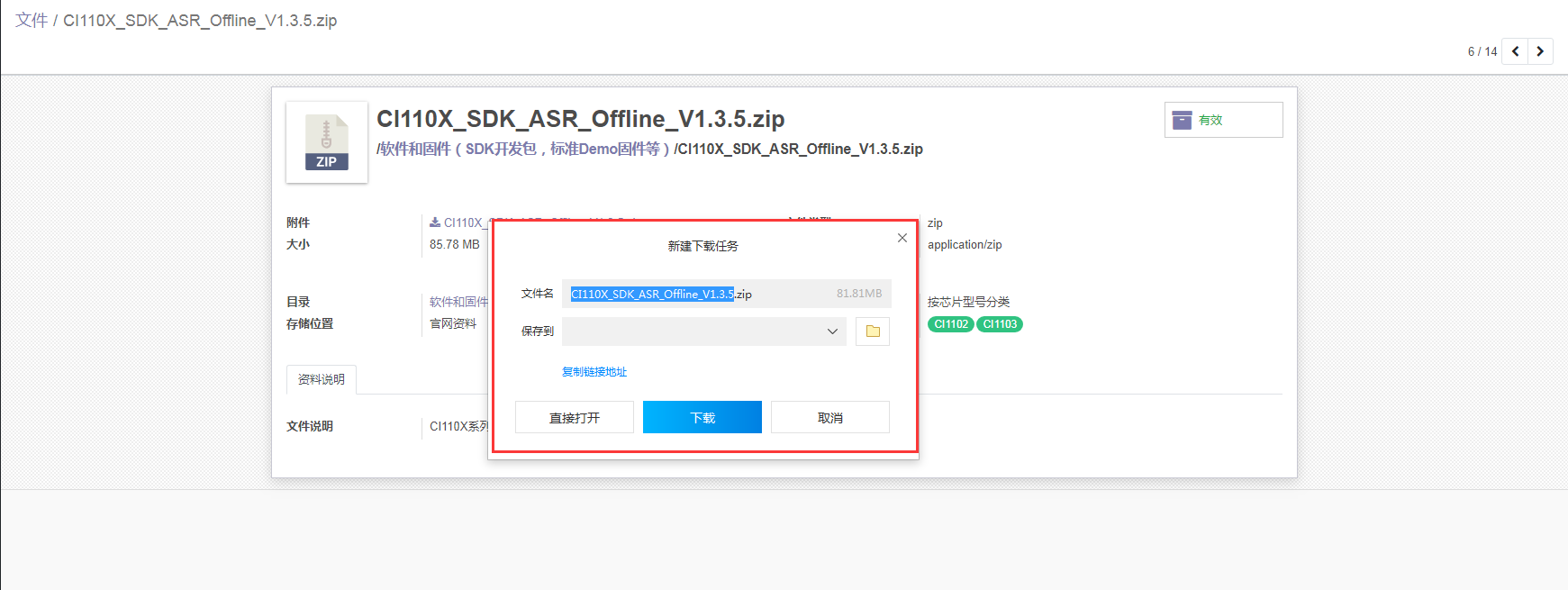Viewport: 1568px width, 590px height.
Task: Click the 文件名 filename input field
Action: pos(727,294)
